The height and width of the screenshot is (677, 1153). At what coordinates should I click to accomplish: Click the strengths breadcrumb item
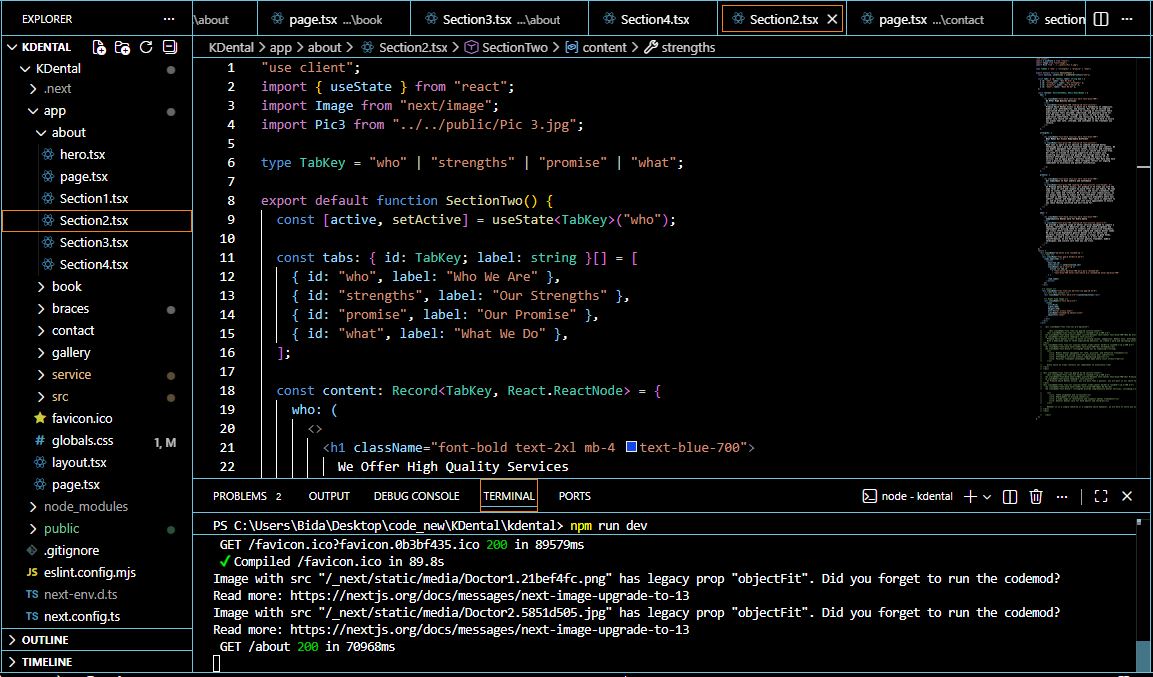tap(680, 48)
